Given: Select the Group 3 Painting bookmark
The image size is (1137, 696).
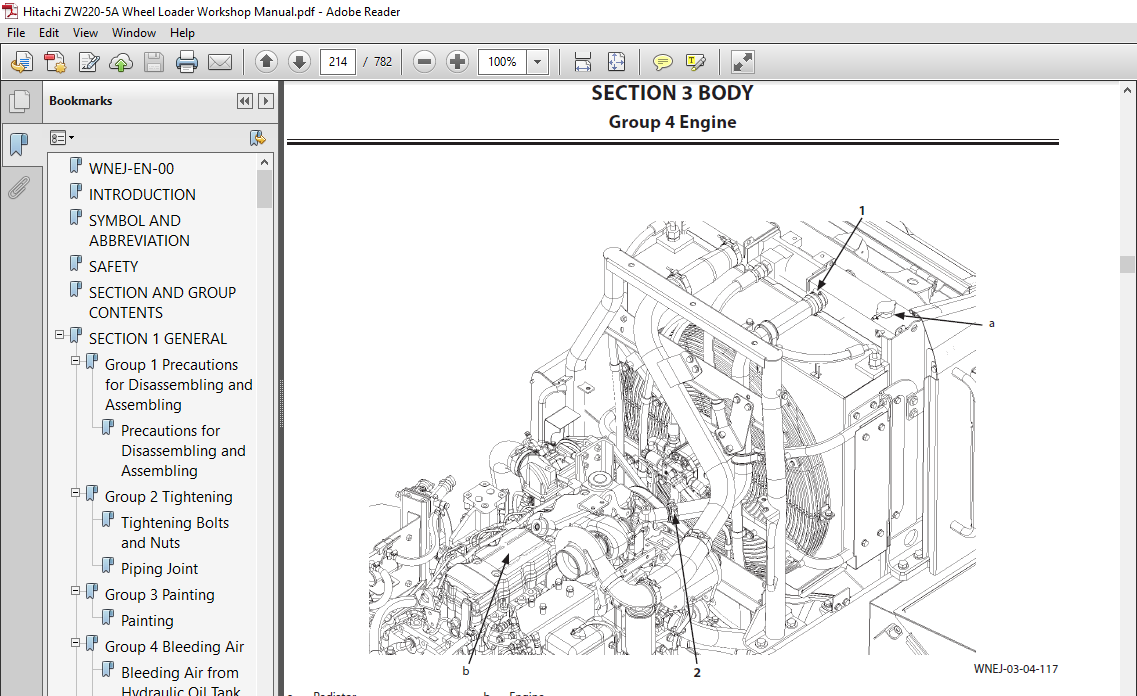Looking at the screenshot, I should (x=160, y=595).
